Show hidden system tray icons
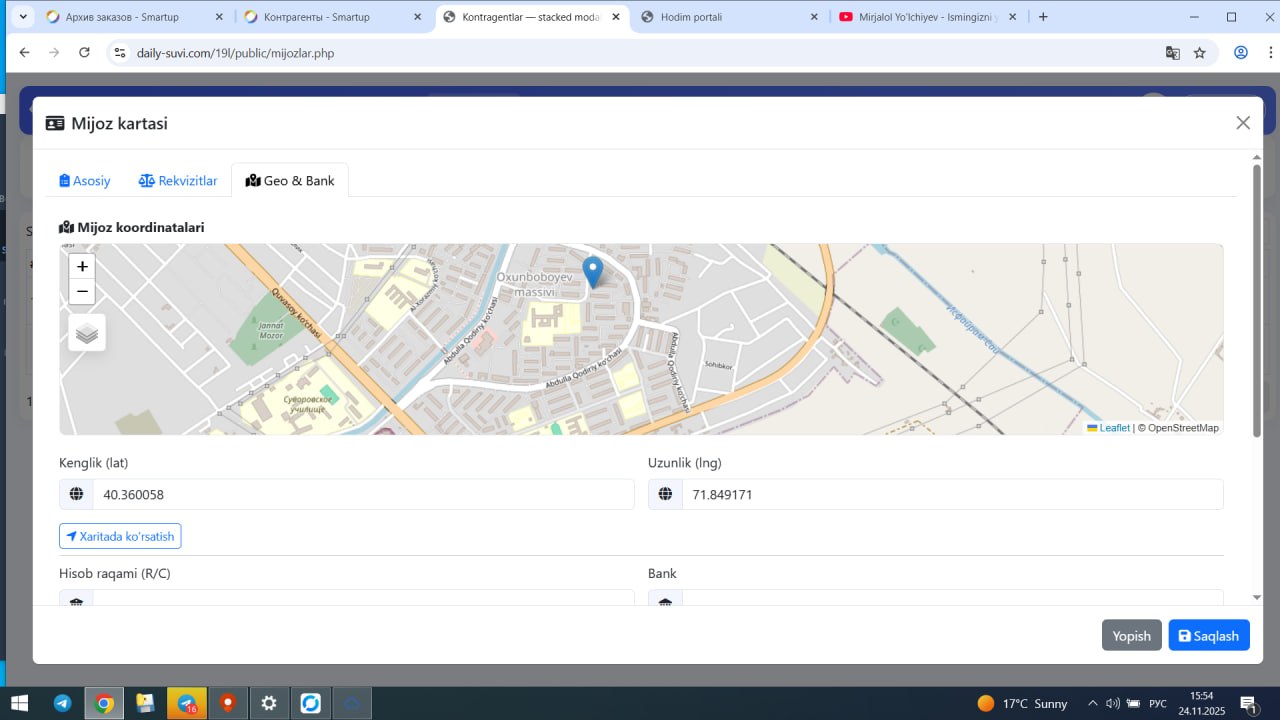The image size is (1280, 720). pyautogui.click(x=1092, y=703)
